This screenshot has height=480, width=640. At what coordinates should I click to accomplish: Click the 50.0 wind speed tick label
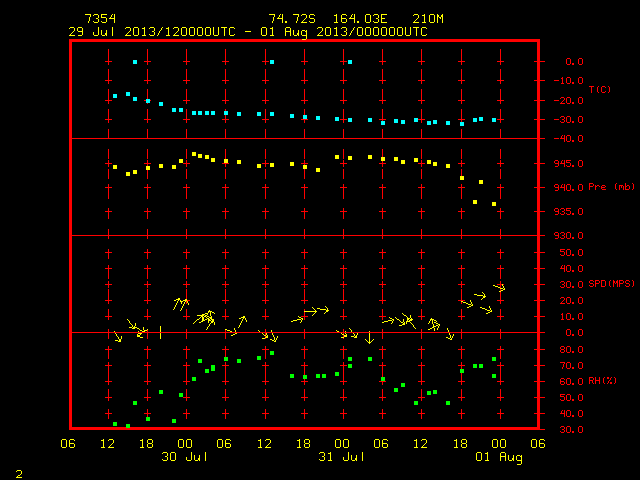(x=571, y=253)
